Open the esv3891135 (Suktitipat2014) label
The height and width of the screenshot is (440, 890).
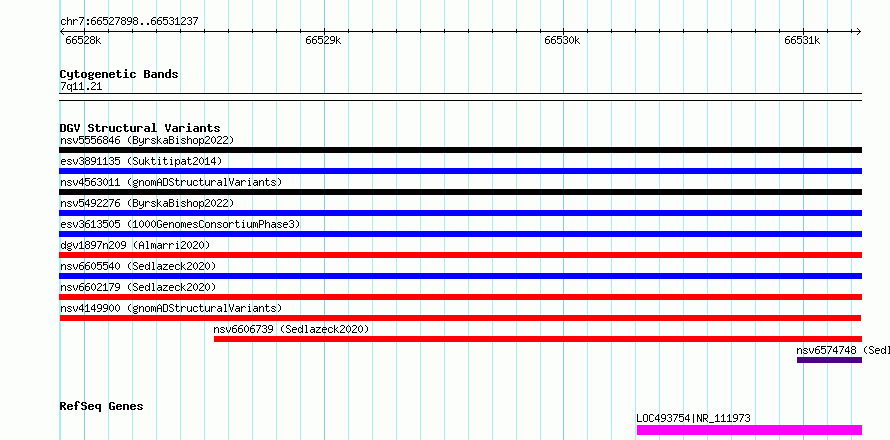[141, 161]
